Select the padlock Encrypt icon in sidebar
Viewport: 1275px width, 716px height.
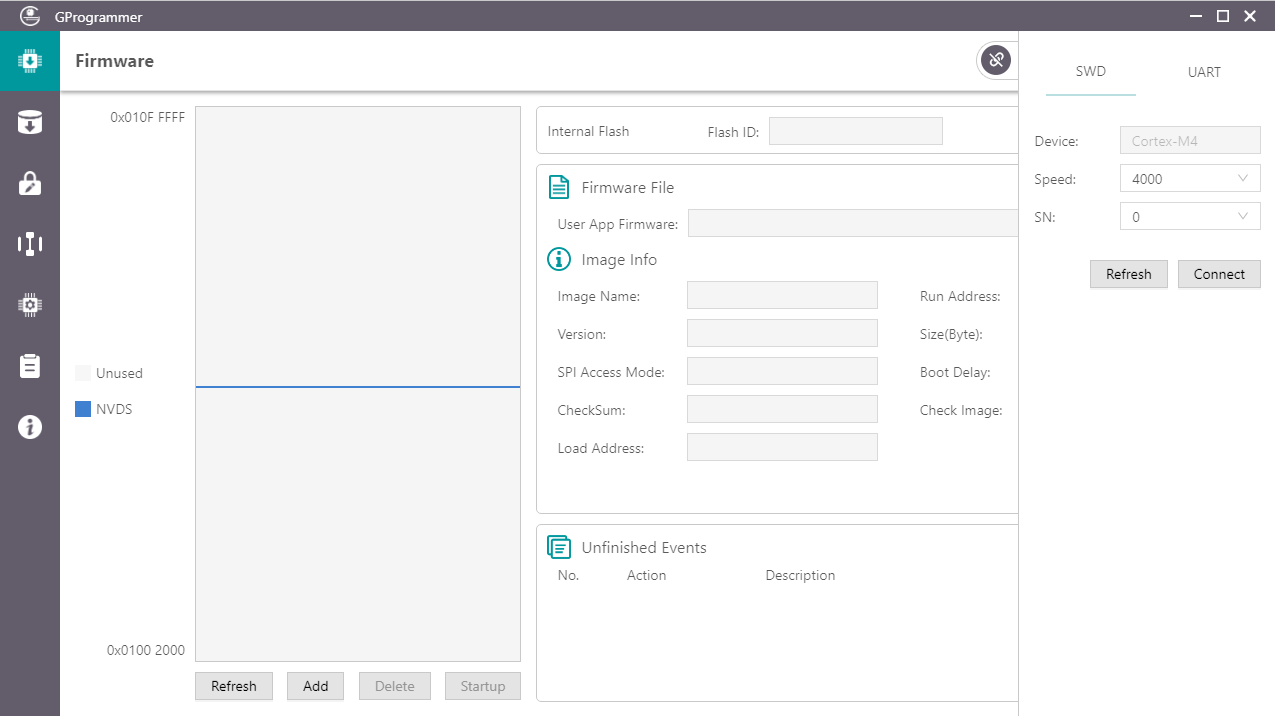pyautogui.click(x=30, y=183)
